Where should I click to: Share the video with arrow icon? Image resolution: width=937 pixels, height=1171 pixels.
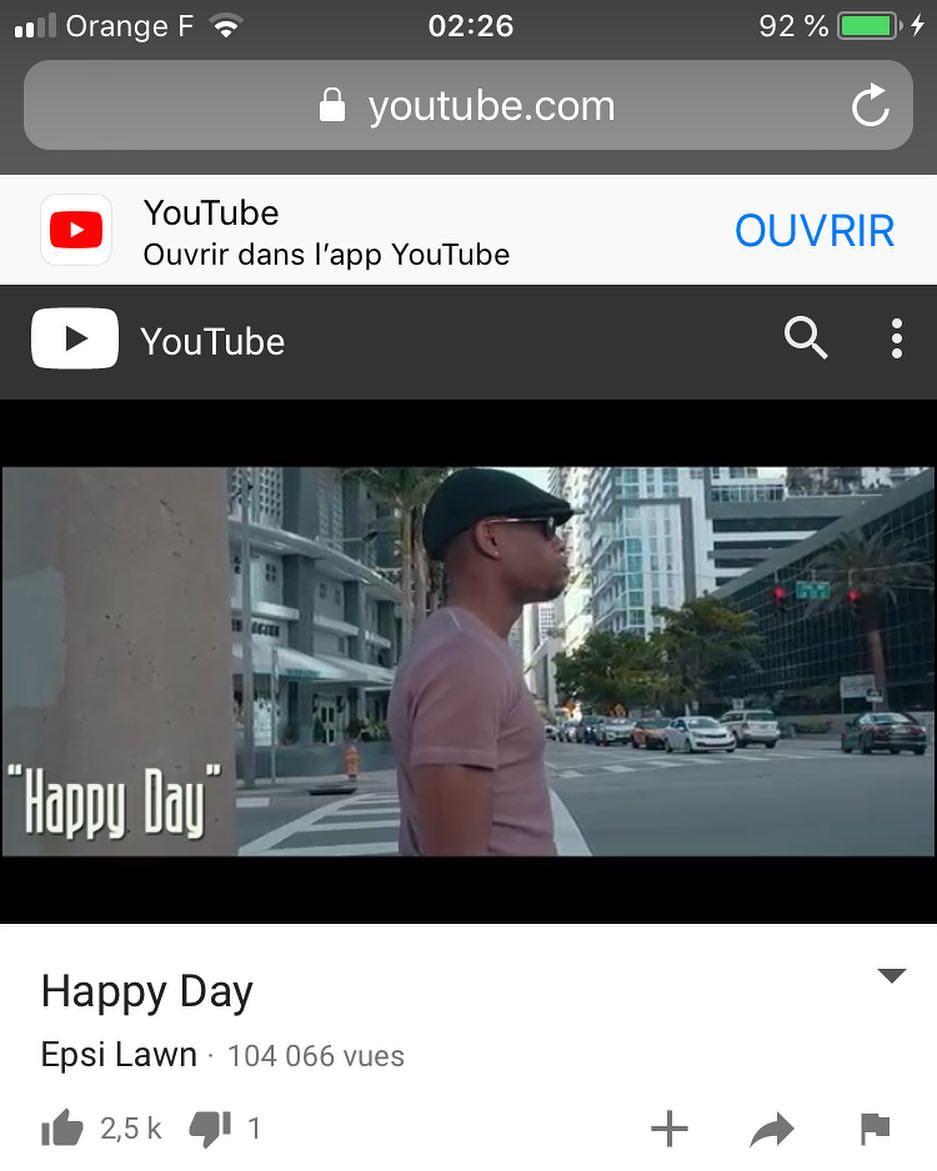(772, 1129)
